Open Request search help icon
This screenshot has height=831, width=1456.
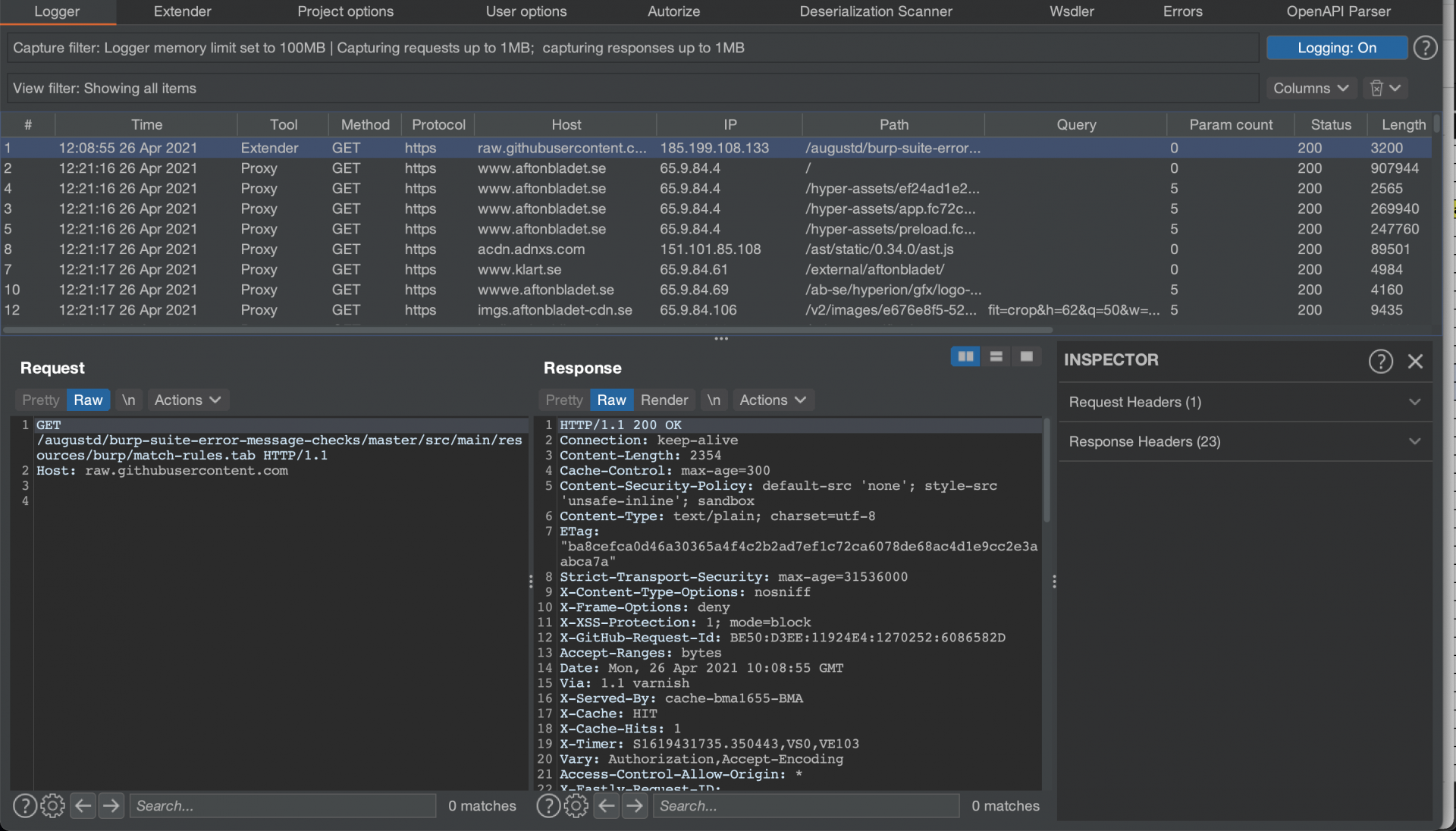[x=25, y=805]
